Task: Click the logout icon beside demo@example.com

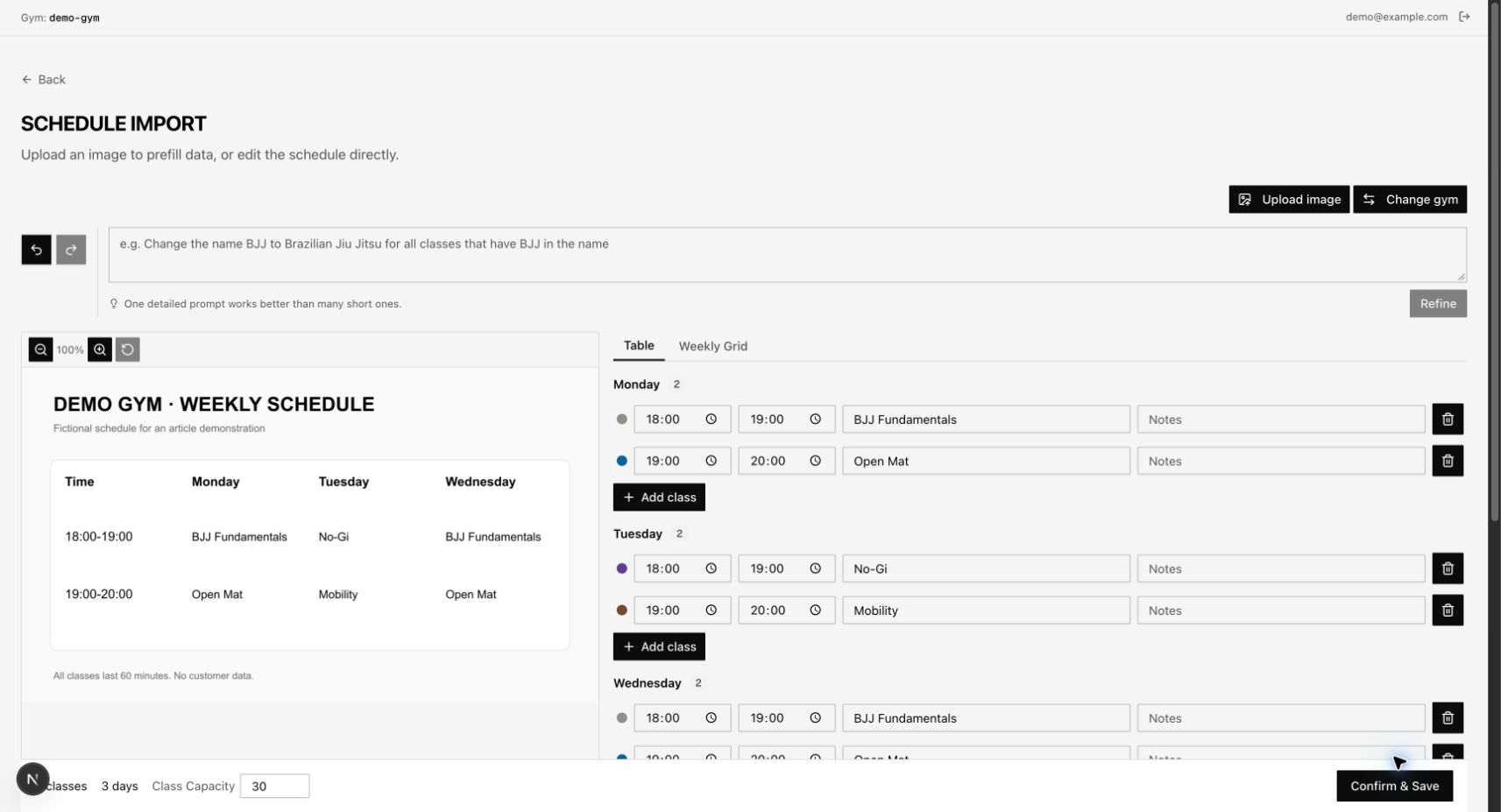Action: click(1464, 17)
